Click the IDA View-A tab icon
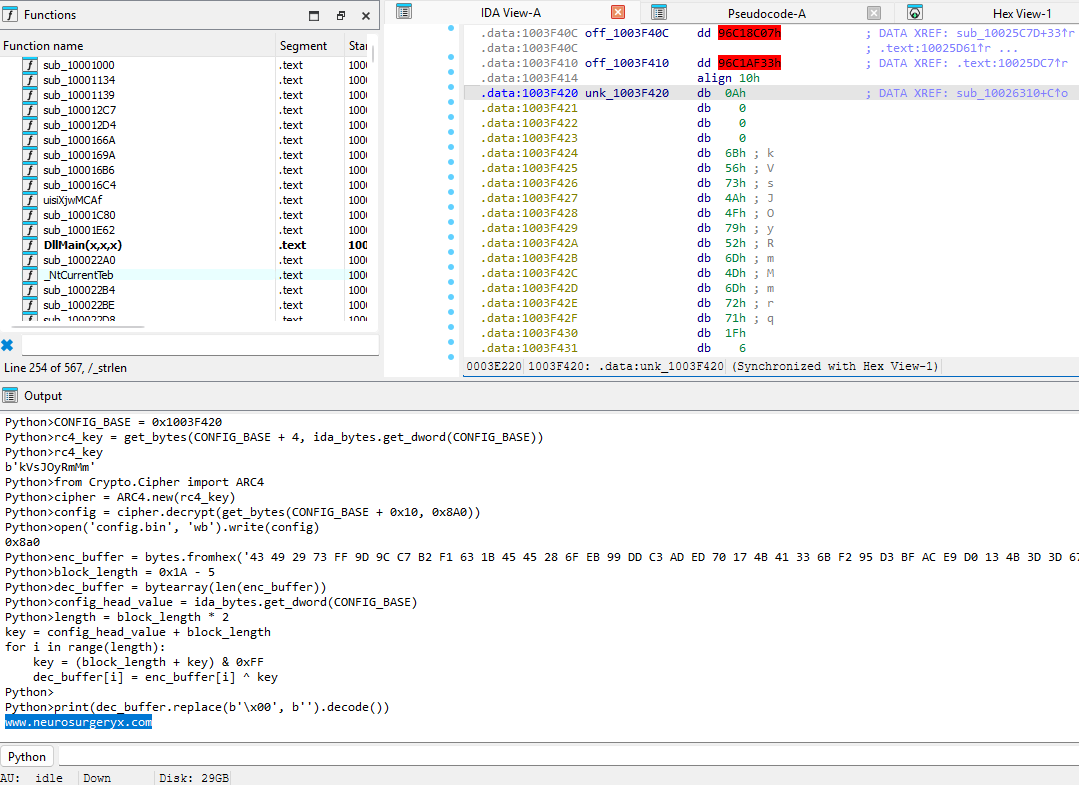This screenshot has height=785, width=1079. coord(404,12)
